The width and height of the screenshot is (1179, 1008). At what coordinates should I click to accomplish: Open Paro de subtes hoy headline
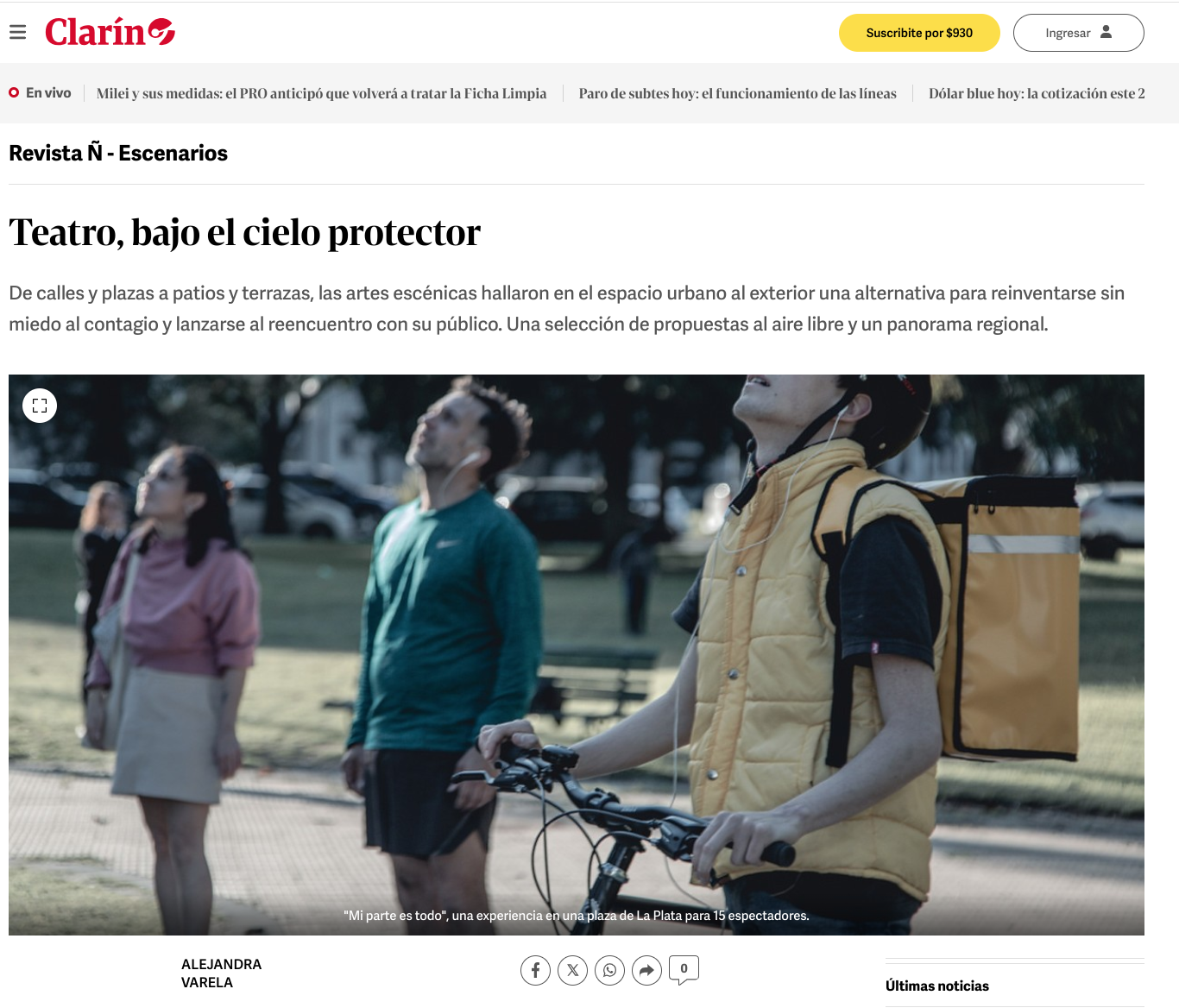pos(737,93)
